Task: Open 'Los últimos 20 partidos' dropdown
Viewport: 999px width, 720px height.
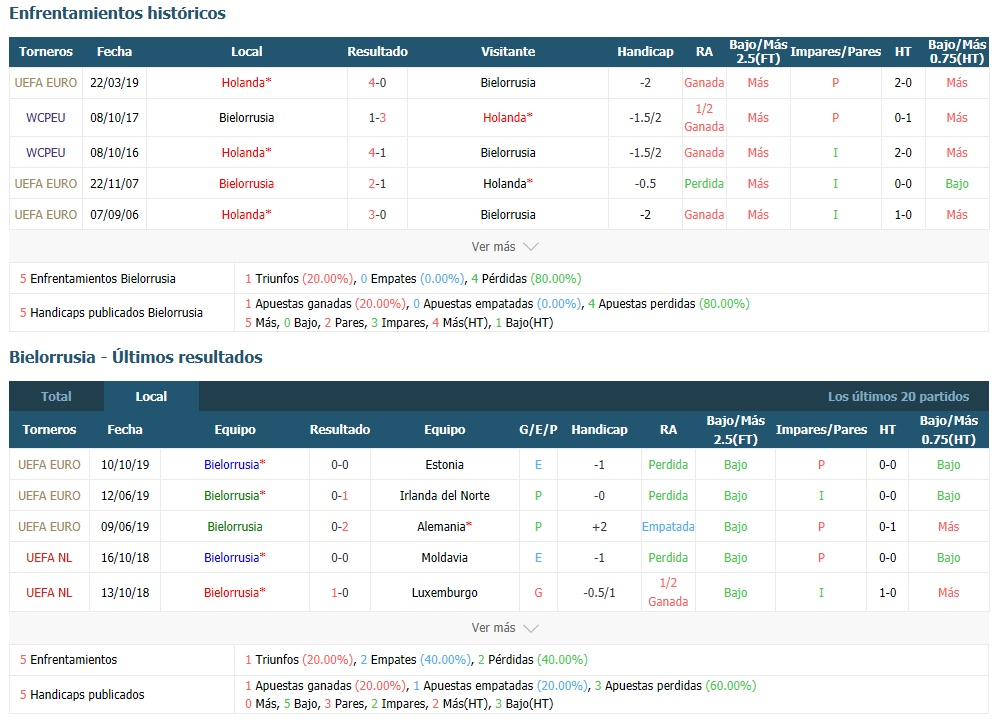Action: click(x=898, y=396)
